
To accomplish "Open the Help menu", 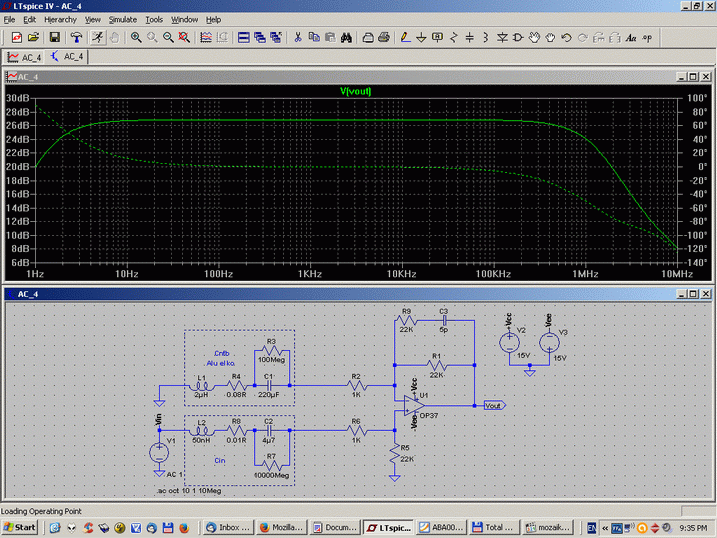I will tap(213, 20).
